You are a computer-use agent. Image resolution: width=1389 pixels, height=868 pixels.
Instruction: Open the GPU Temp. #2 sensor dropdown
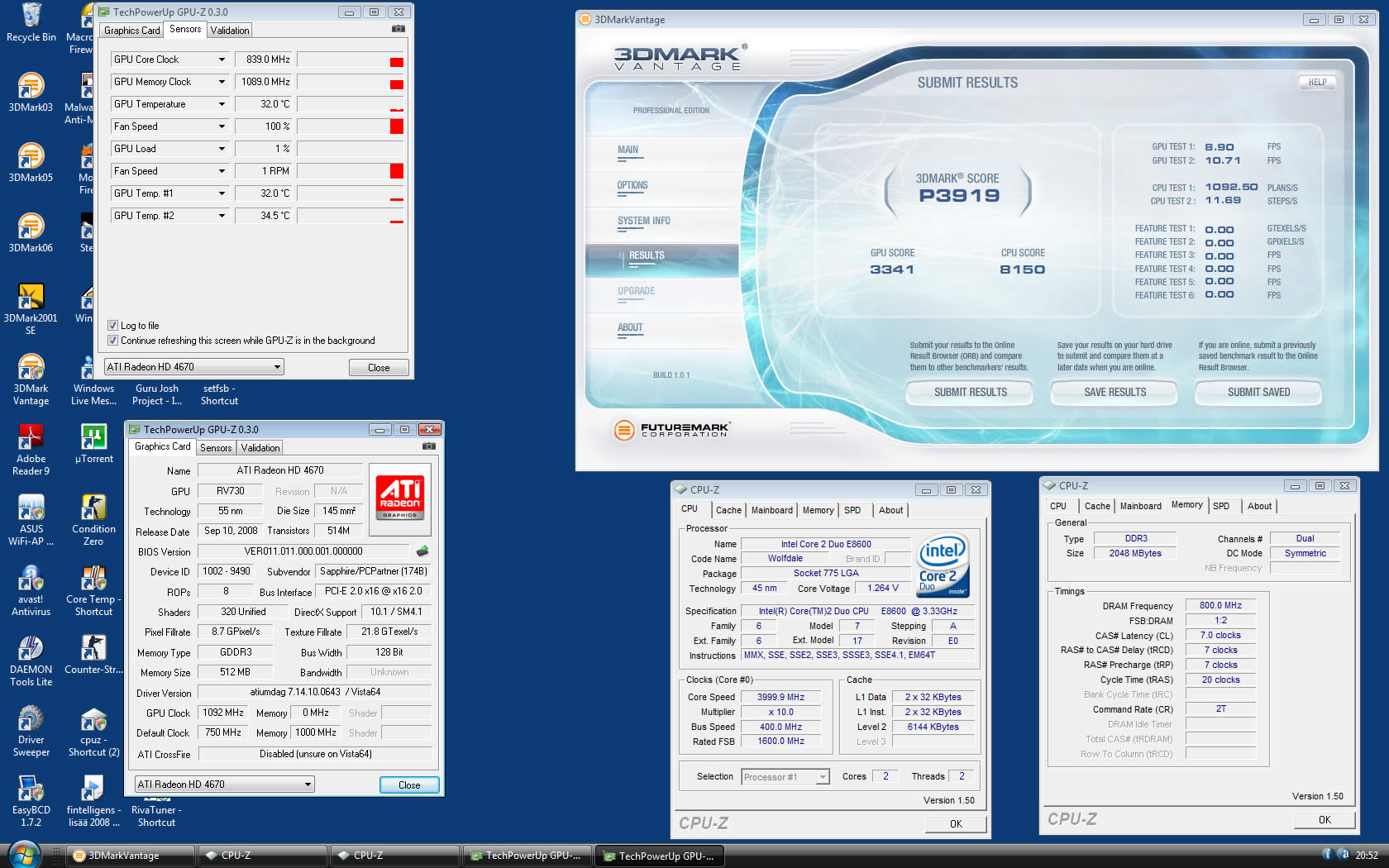[x=222, y=216]
